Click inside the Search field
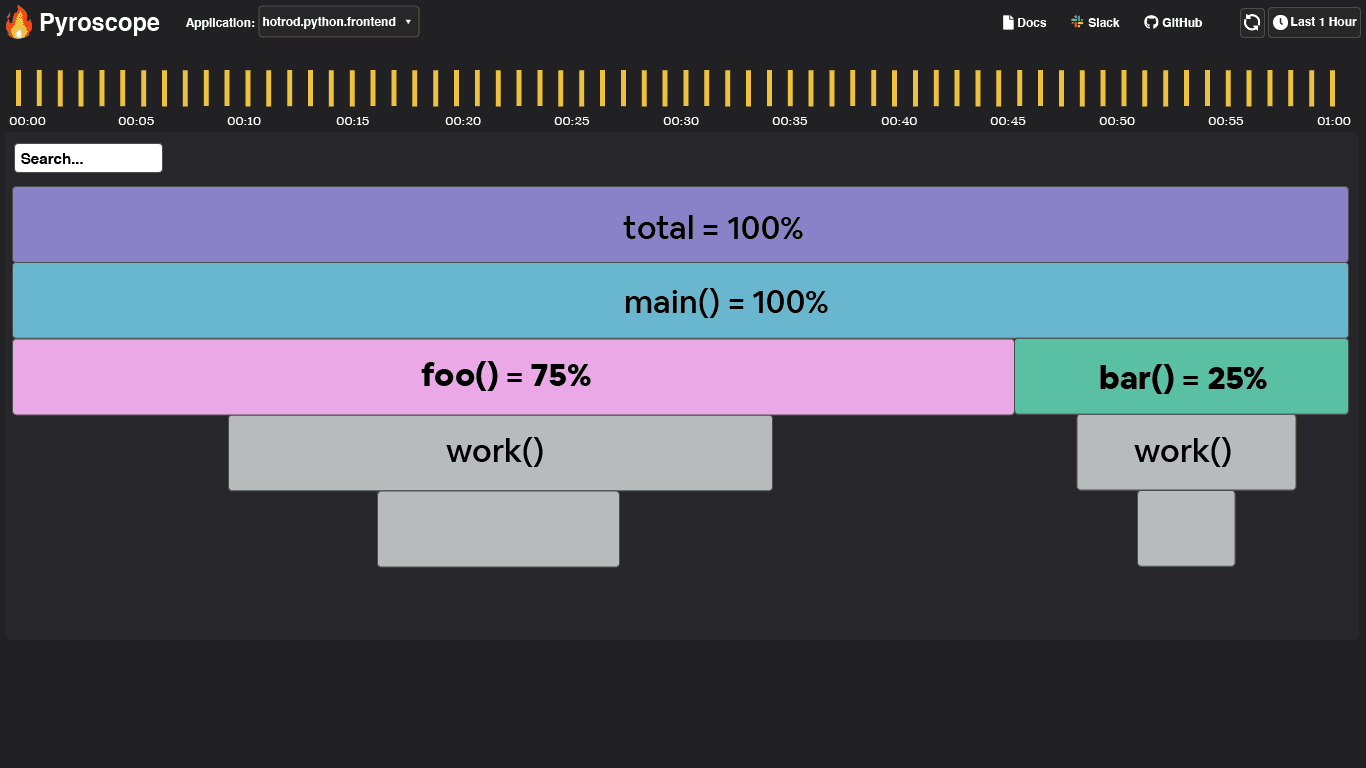The width and height of the screenshot is (1366, 768). pos(88,157)
